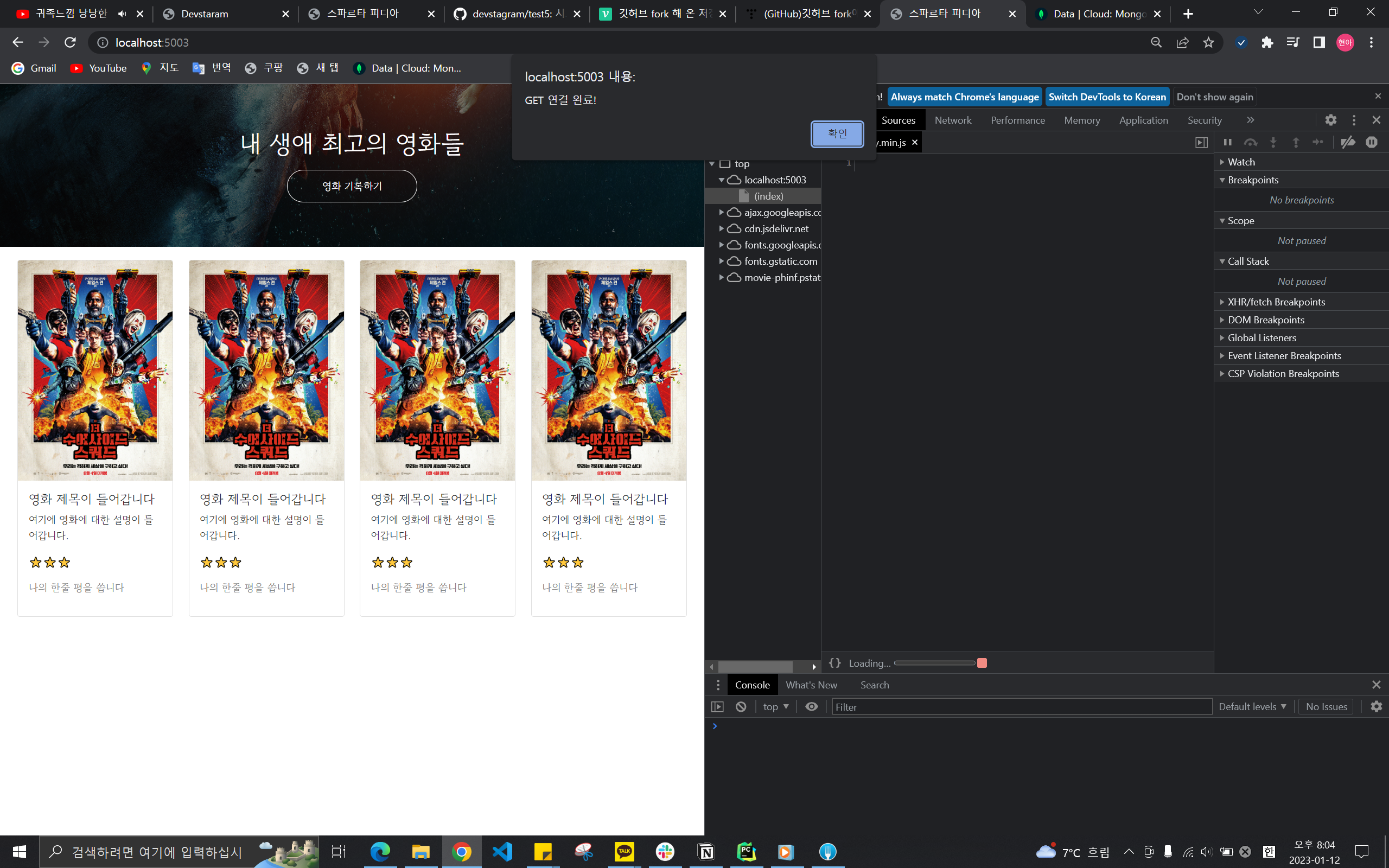Viewport: 1389px width, 868px height.
Task: Collapse the Scope section
Action: click(1301, 220)
